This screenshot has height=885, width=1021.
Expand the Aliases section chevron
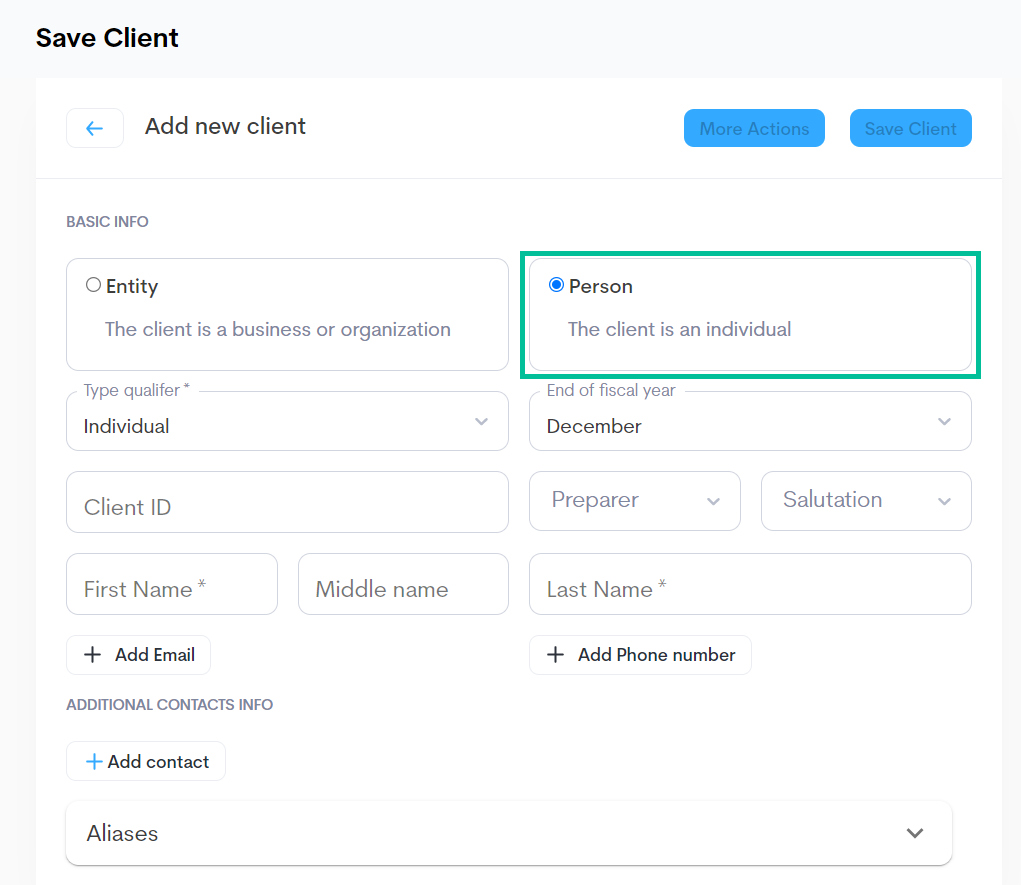point(914,833)
